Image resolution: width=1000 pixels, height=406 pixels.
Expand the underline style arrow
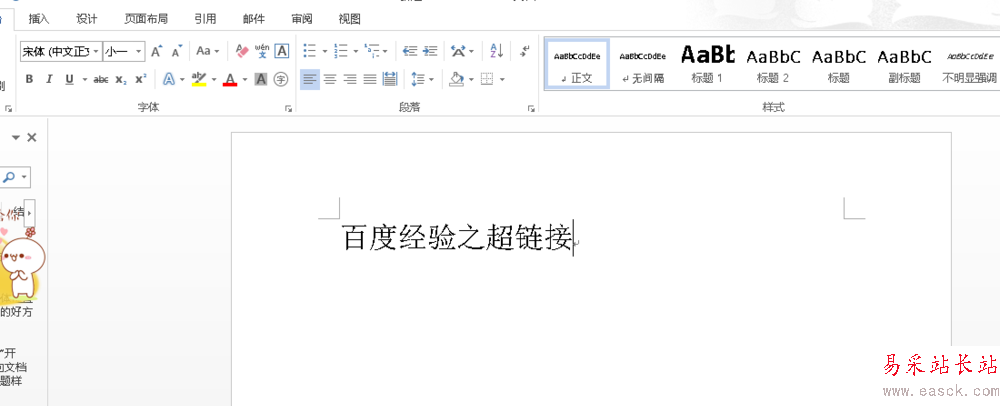(84, 79)
